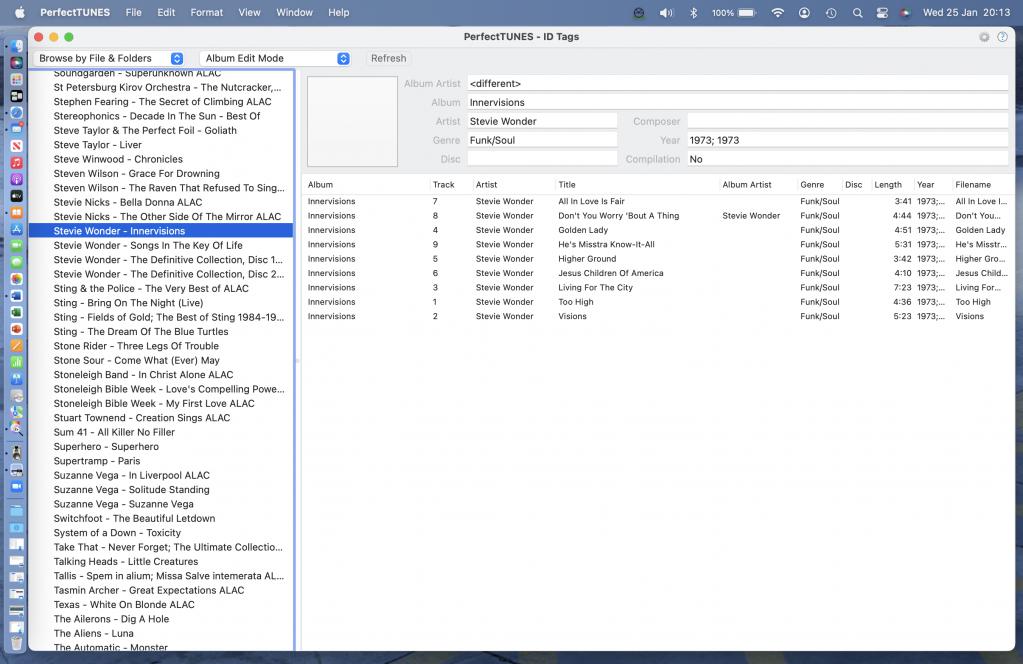
Task: Click the settings gear icon in title bar
Action: pos(984,37)
